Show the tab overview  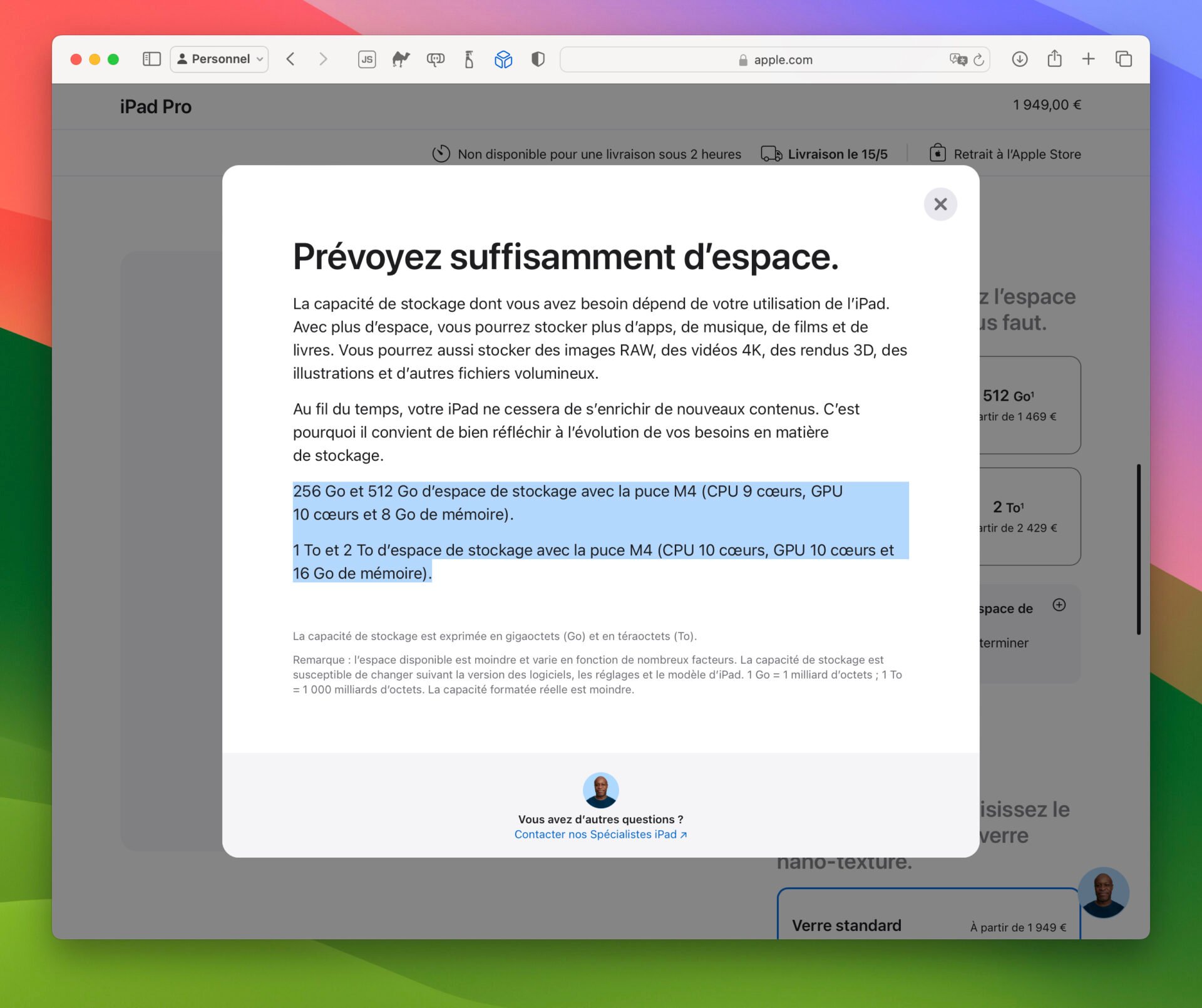pos(1124,59)
